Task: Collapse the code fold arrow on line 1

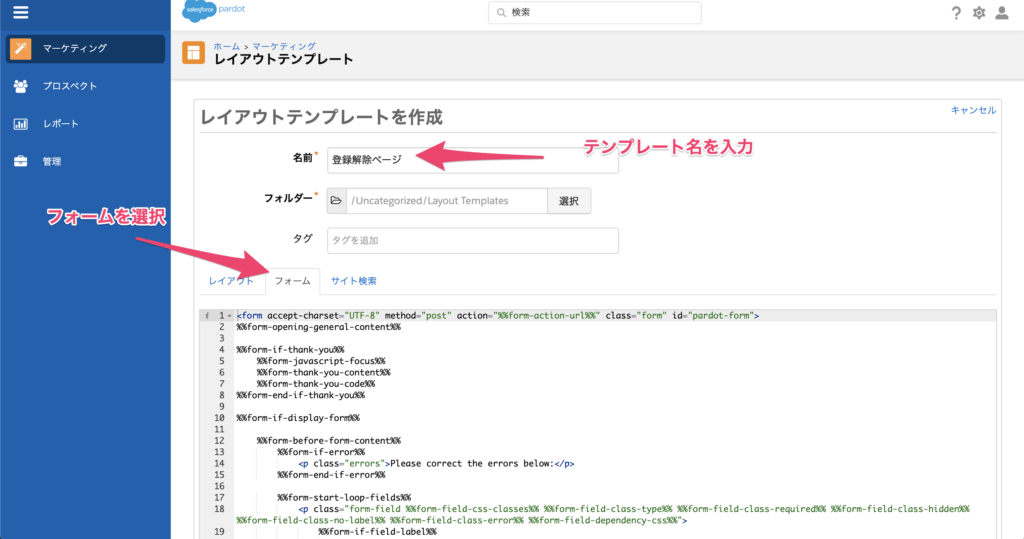Action: [x=229, y=316]
